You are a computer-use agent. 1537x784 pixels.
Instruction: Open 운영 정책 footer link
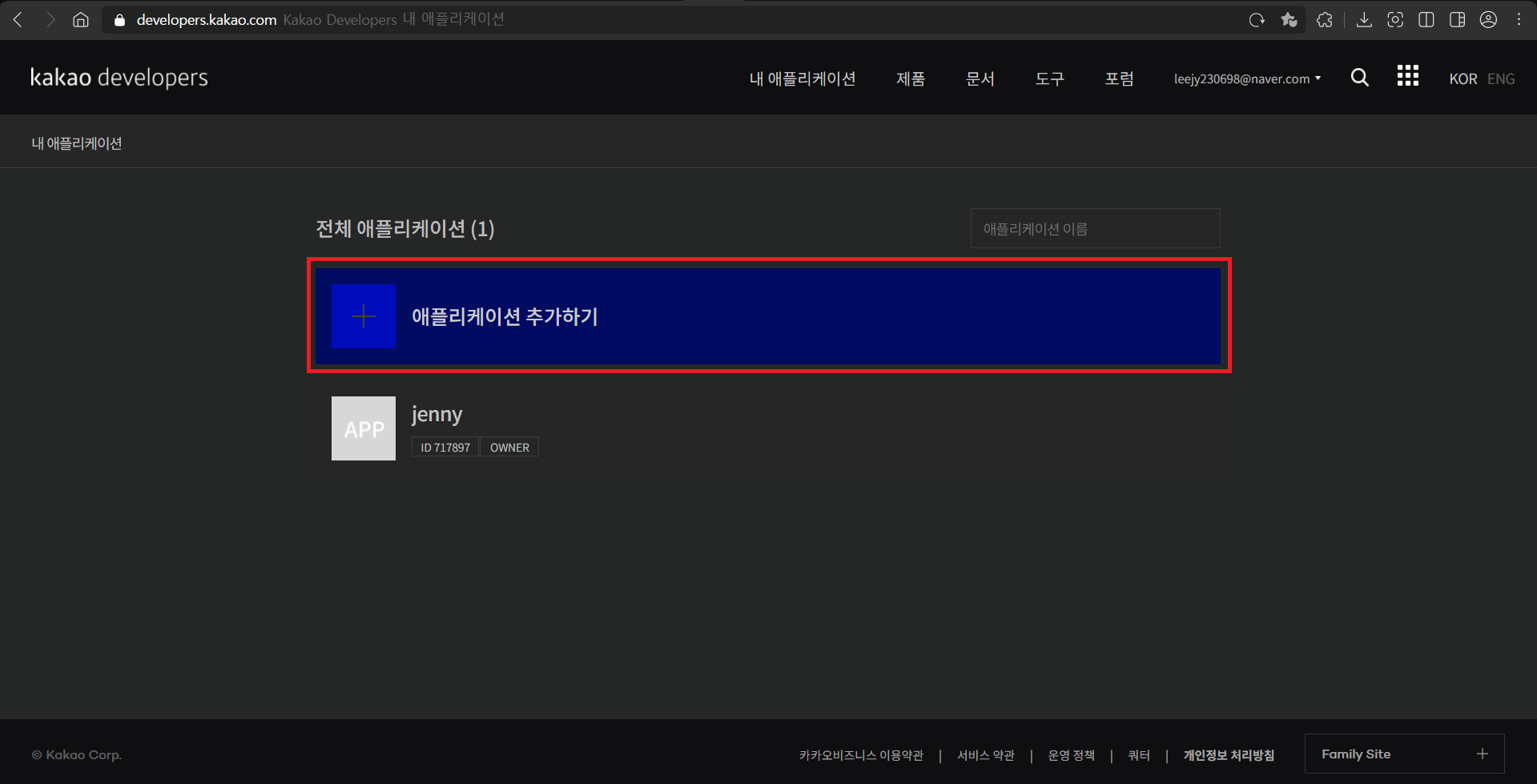pos(1072,755)
